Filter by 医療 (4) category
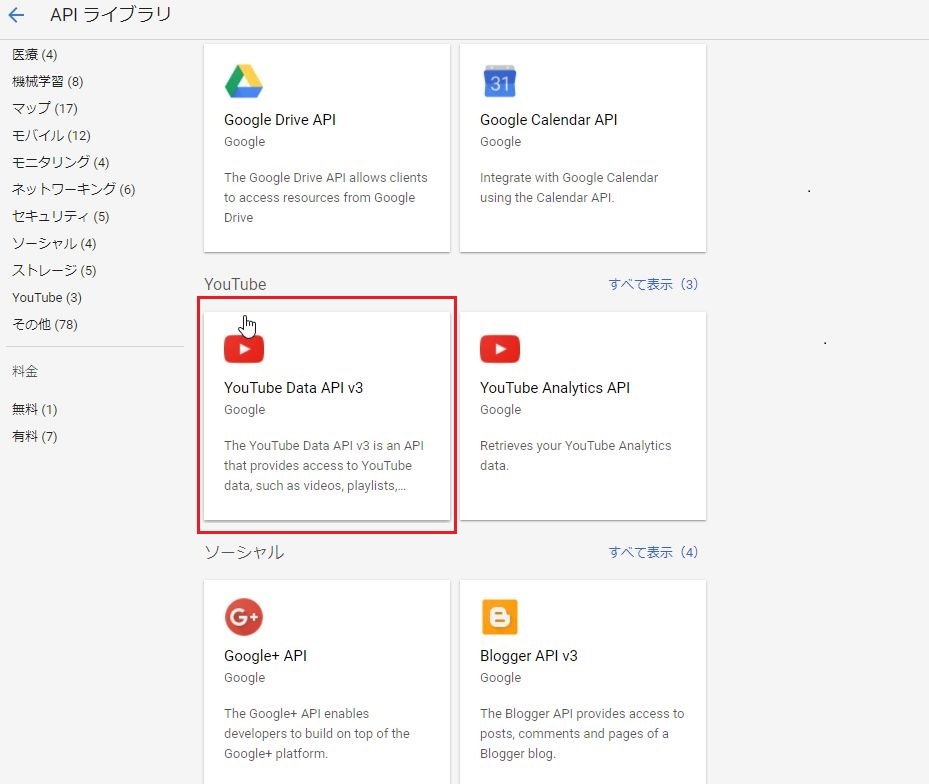The width and height of the screenshot is (929, 784). (34, 55)
